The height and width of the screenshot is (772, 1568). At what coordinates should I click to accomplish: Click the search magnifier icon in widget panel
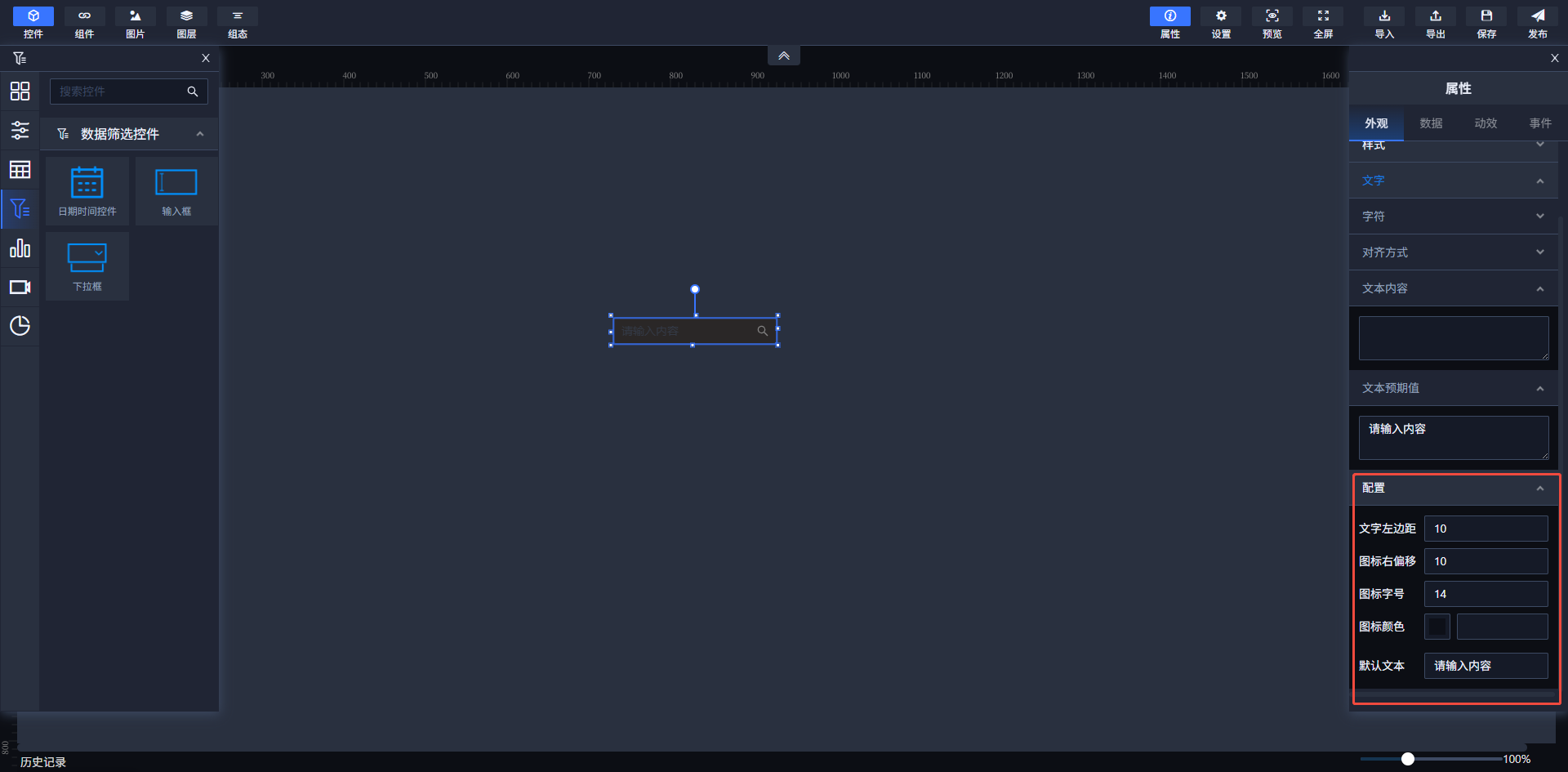[193, 91]
